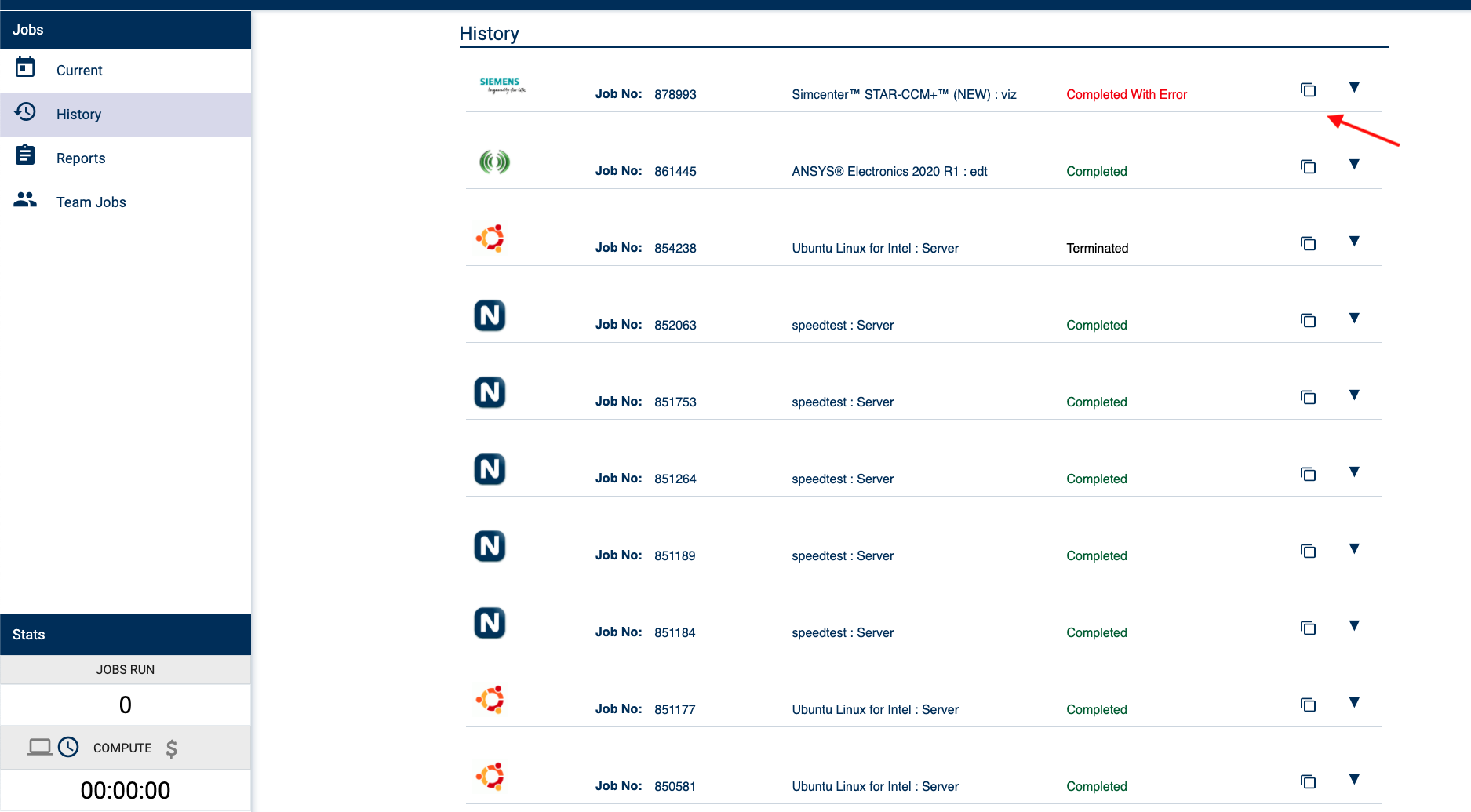Expand details for job 851177
The height and width of the screenshot is (812, 1471).
tap(1354, 702)
